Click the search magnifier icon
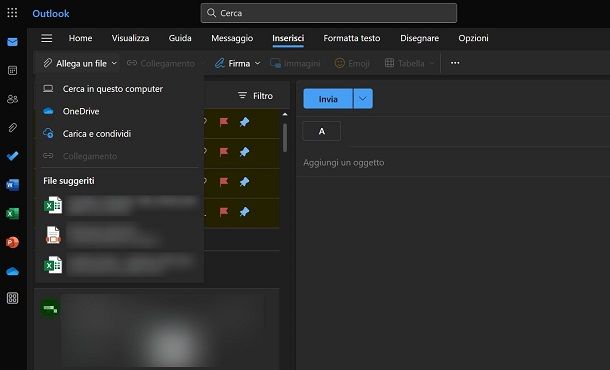 click(211, 13)
